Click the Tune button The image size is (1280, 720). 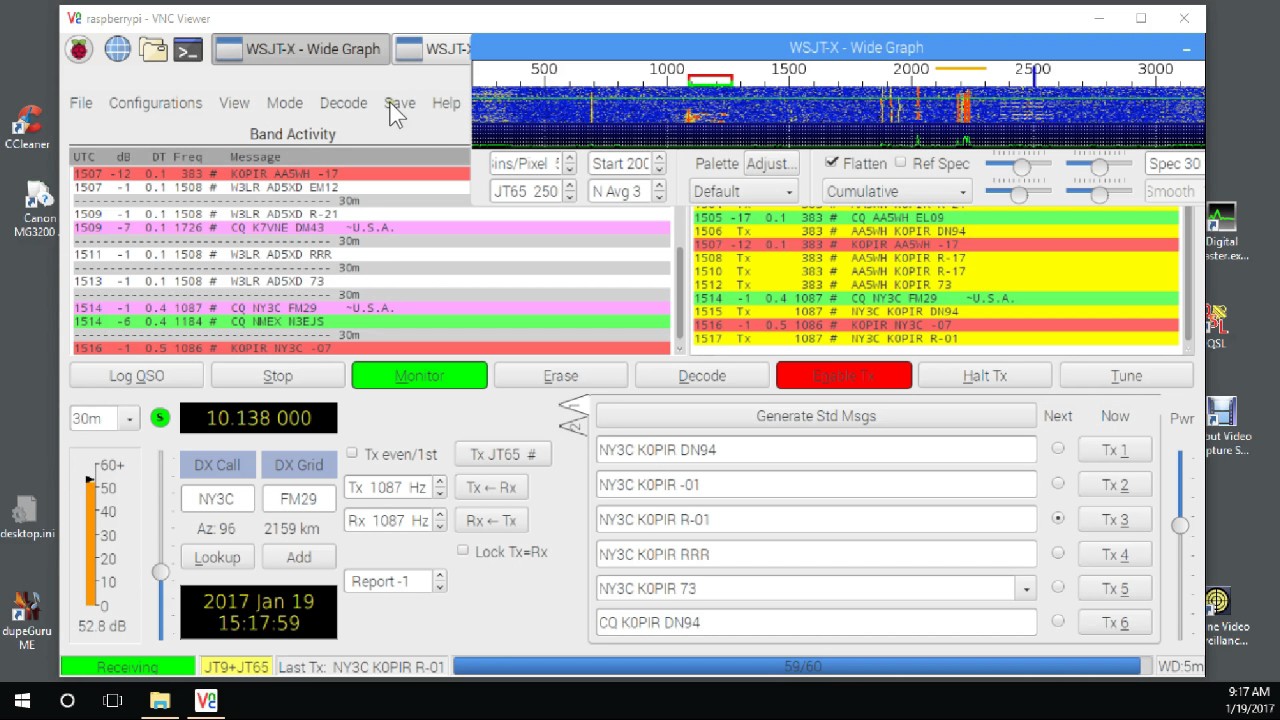[x=1126, y=376]
